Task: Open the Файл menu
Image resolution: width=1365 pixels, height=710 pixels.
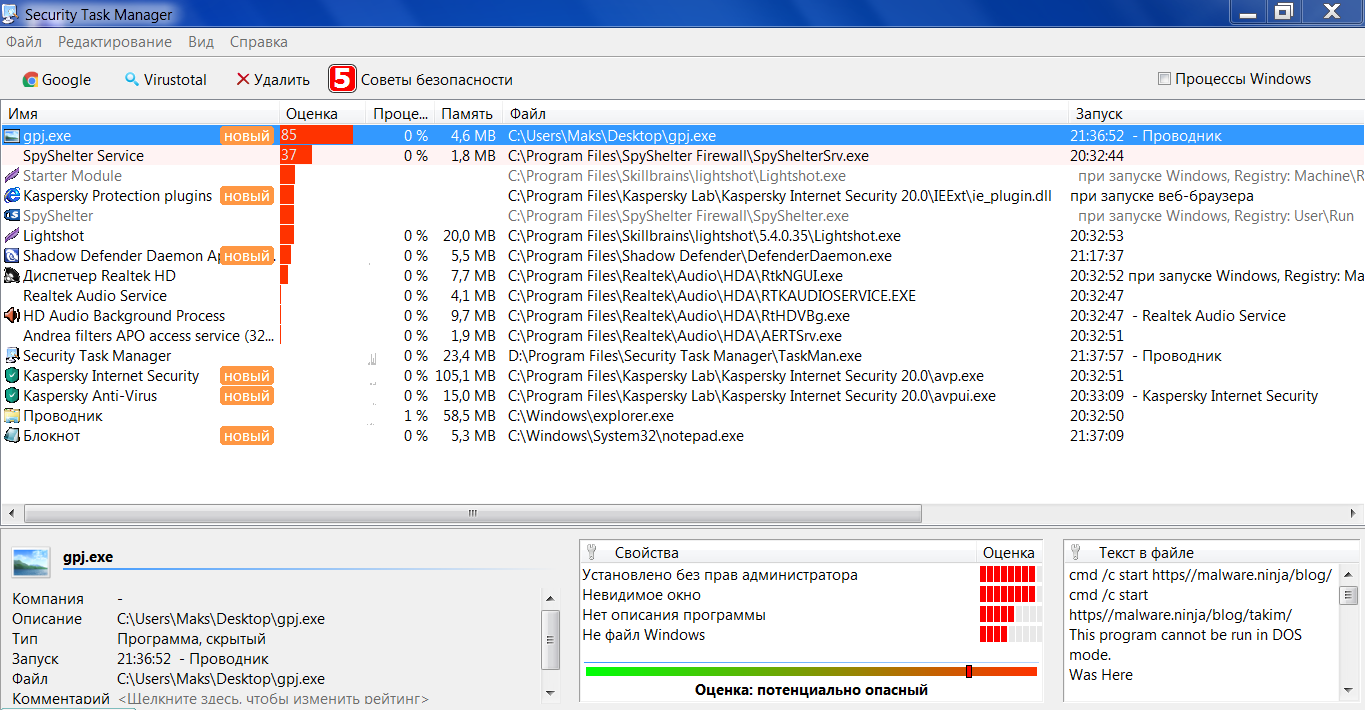Action: pyautogui.click(x=24, y=42)
